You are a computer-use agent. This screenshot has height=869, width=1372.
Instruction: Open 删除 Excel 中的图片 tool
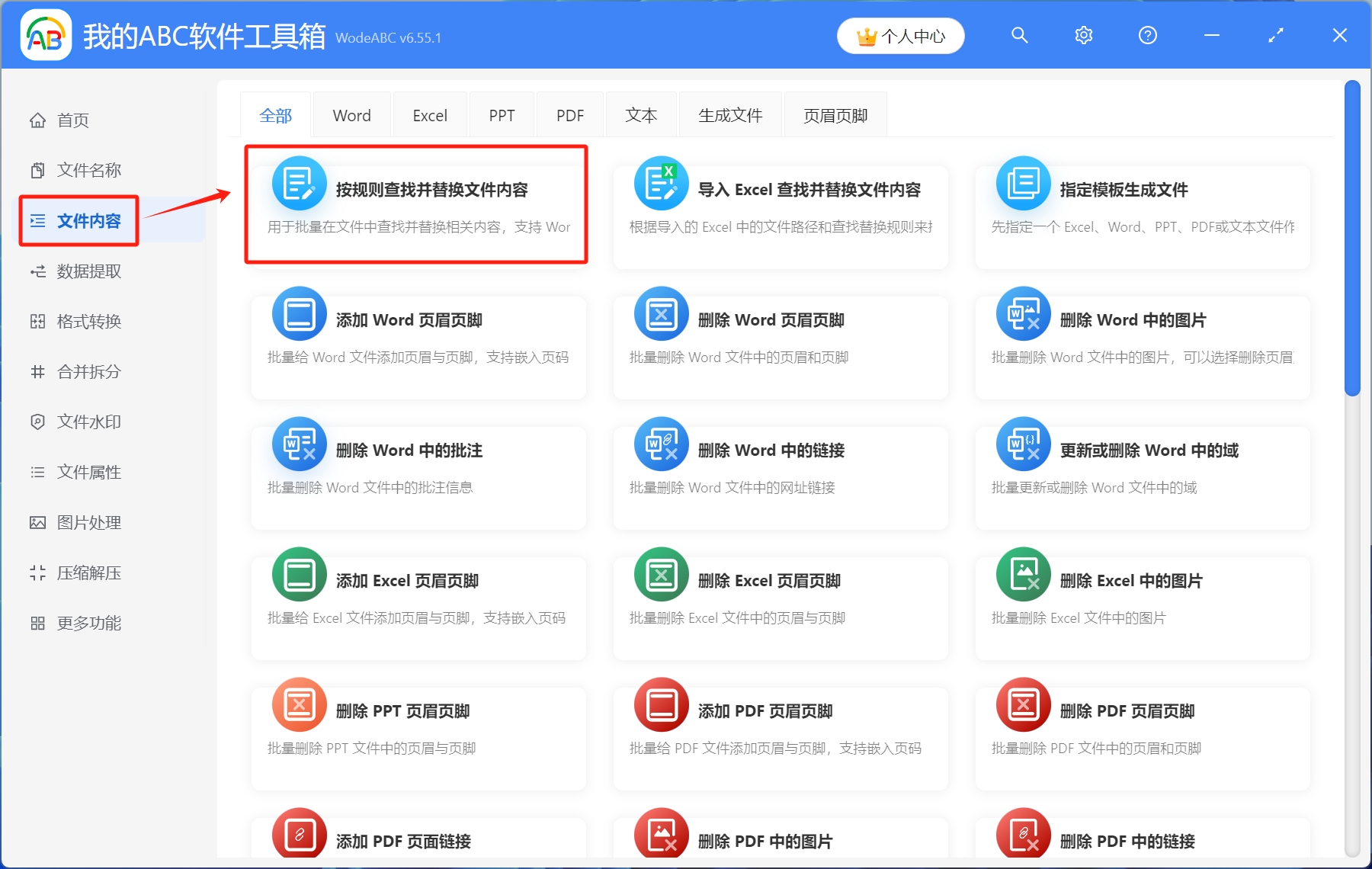coord(1140,608)
